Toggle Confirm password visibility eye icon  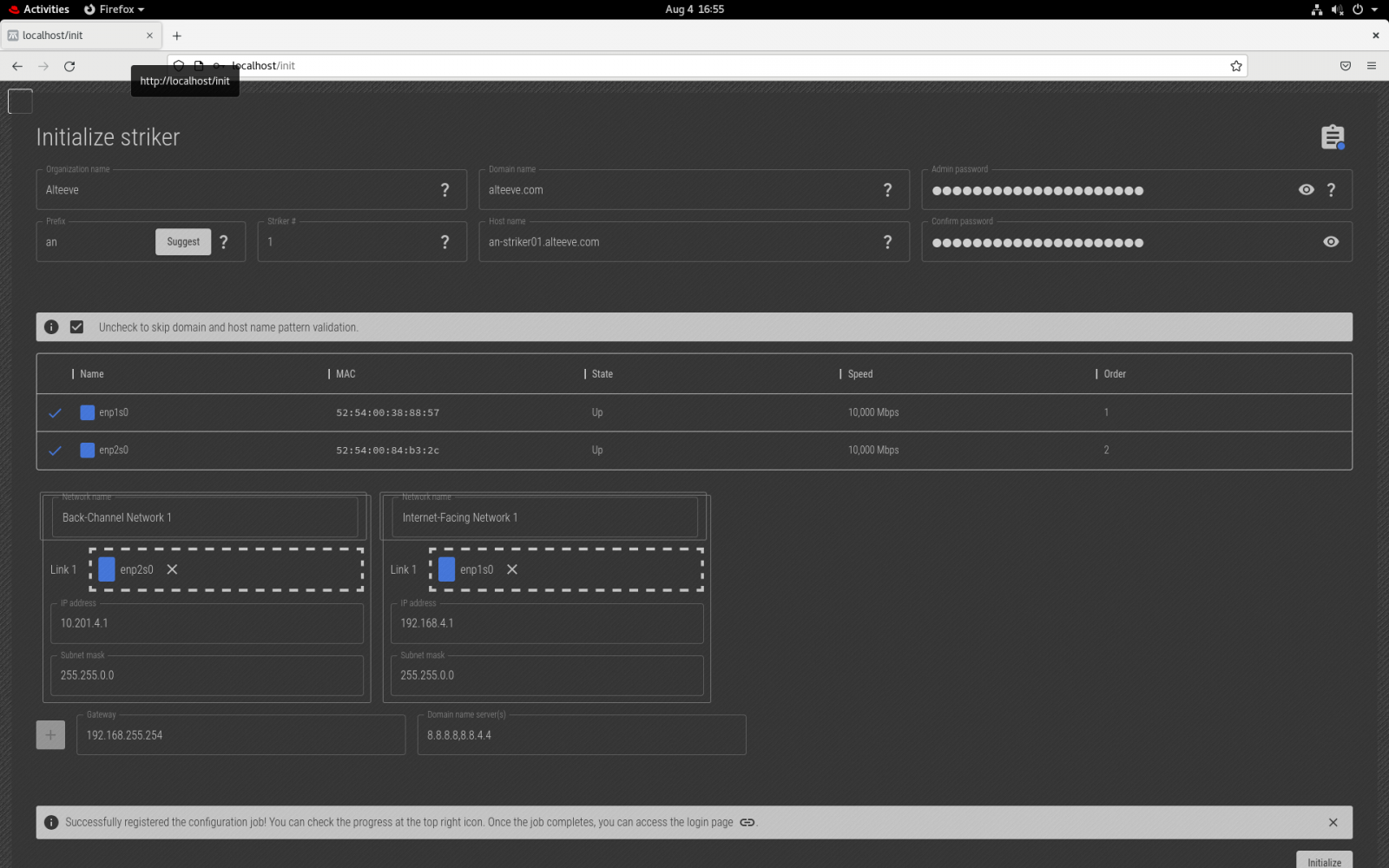[x=1330, y=242]
